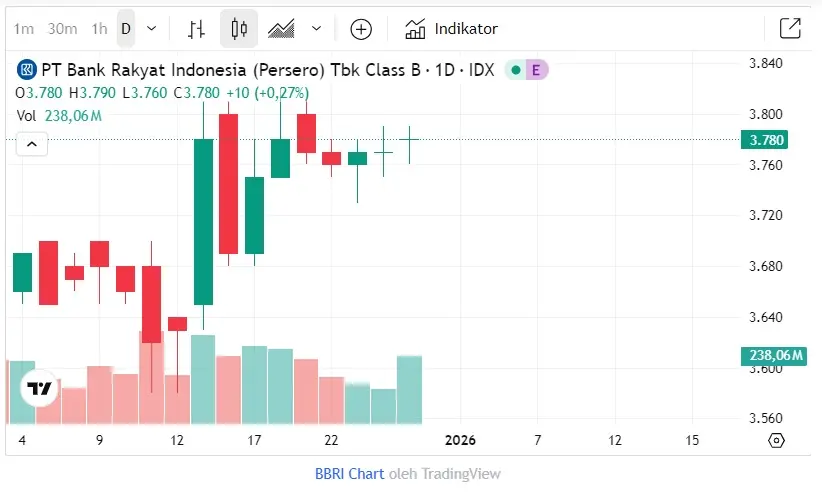Switch to 1m timeframe

click(x=23, y=29)
